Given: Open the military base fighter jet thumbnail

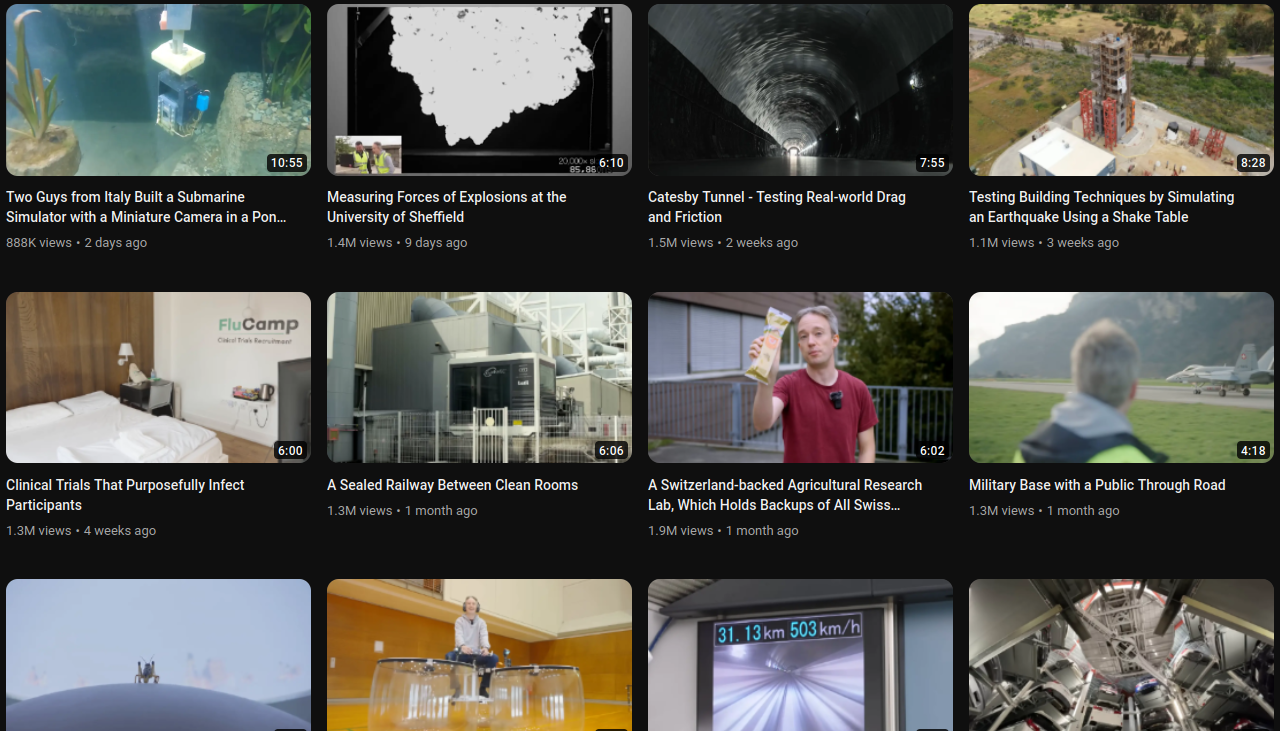Looking at the screenshot, I should [x=1121, y=377].
